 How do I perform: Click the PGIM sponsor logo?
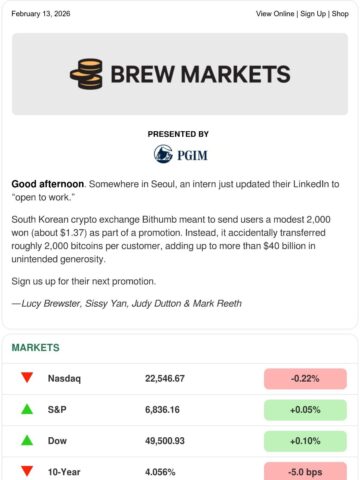coord(180,154)
